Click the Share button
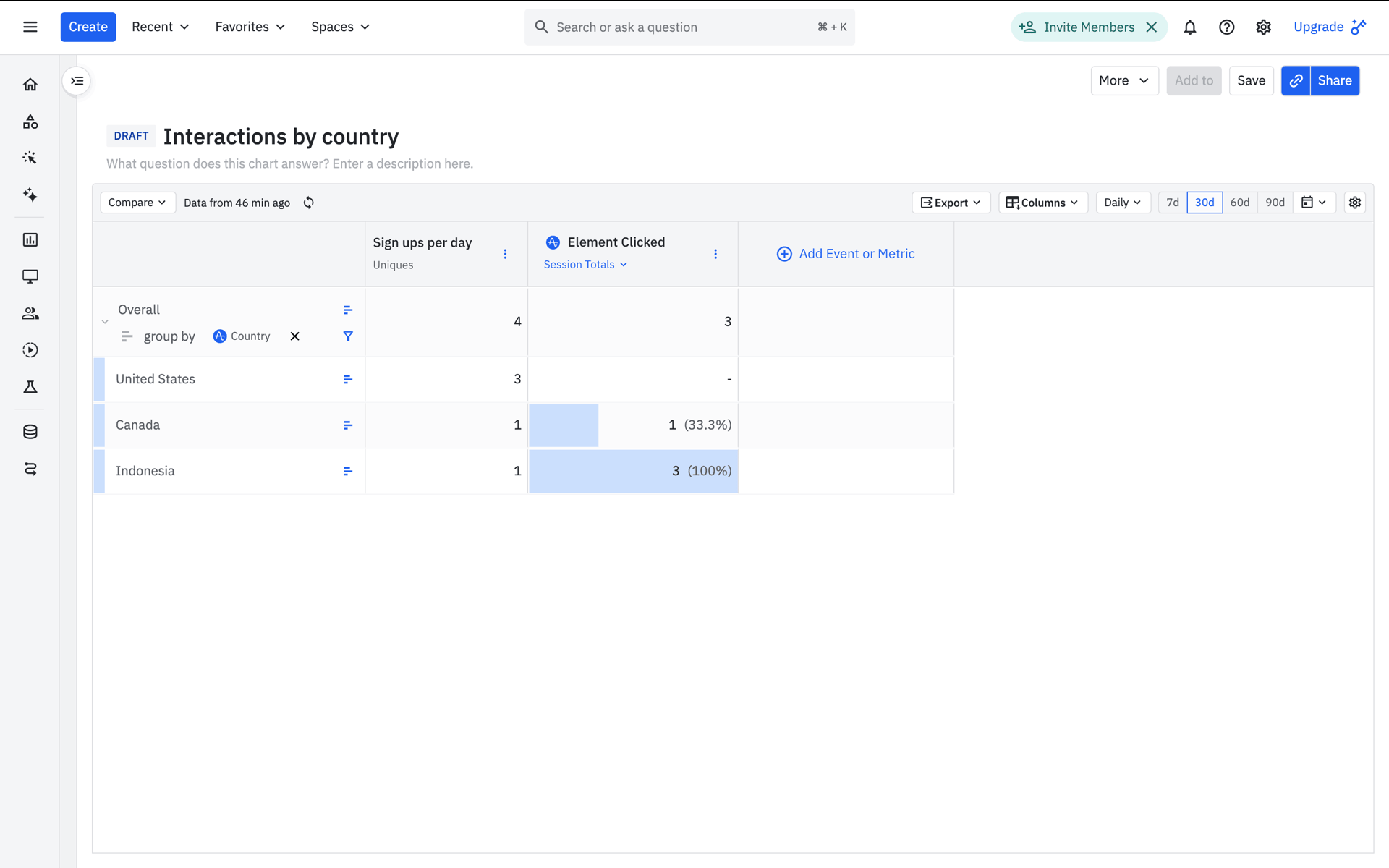Viewport: 1389px width, 868px height. coord(1335,81)
